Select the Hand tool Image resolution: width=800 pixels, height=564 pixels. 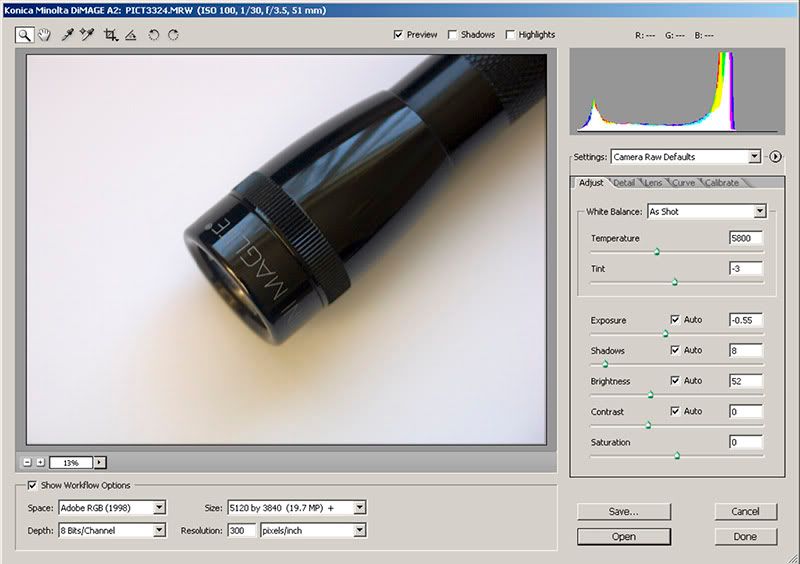tap(45, 35)
